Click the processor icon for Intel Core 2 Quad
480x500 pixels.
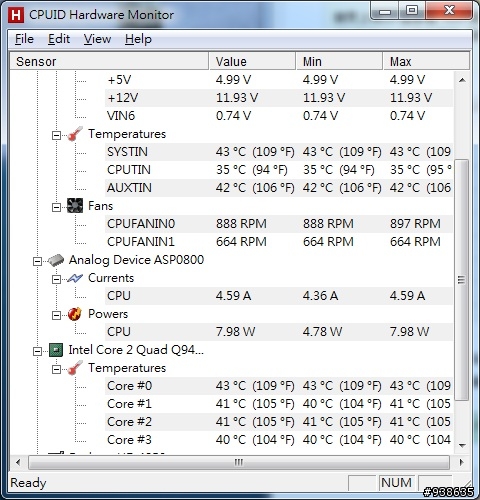pos(56,350)
